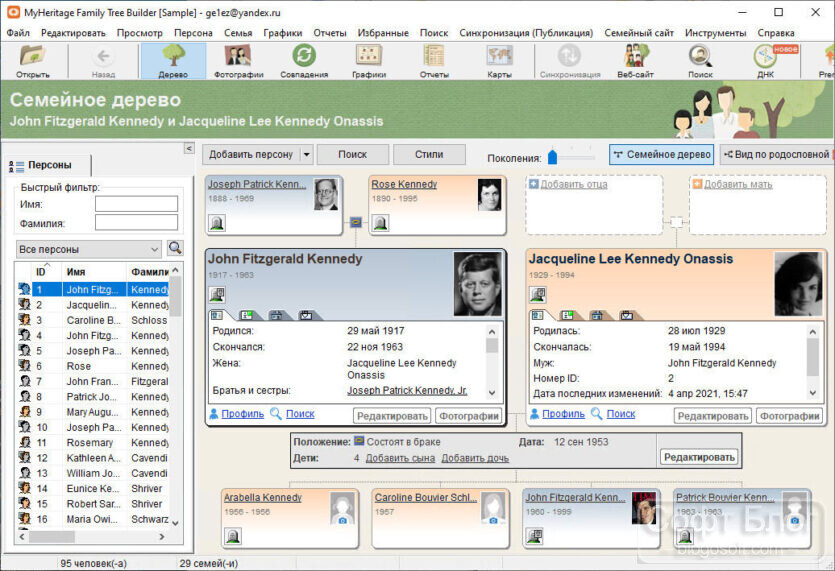Open the Все персоны filter combo box
The height and width of the screenshot is (571, 835).
[88, 249]
